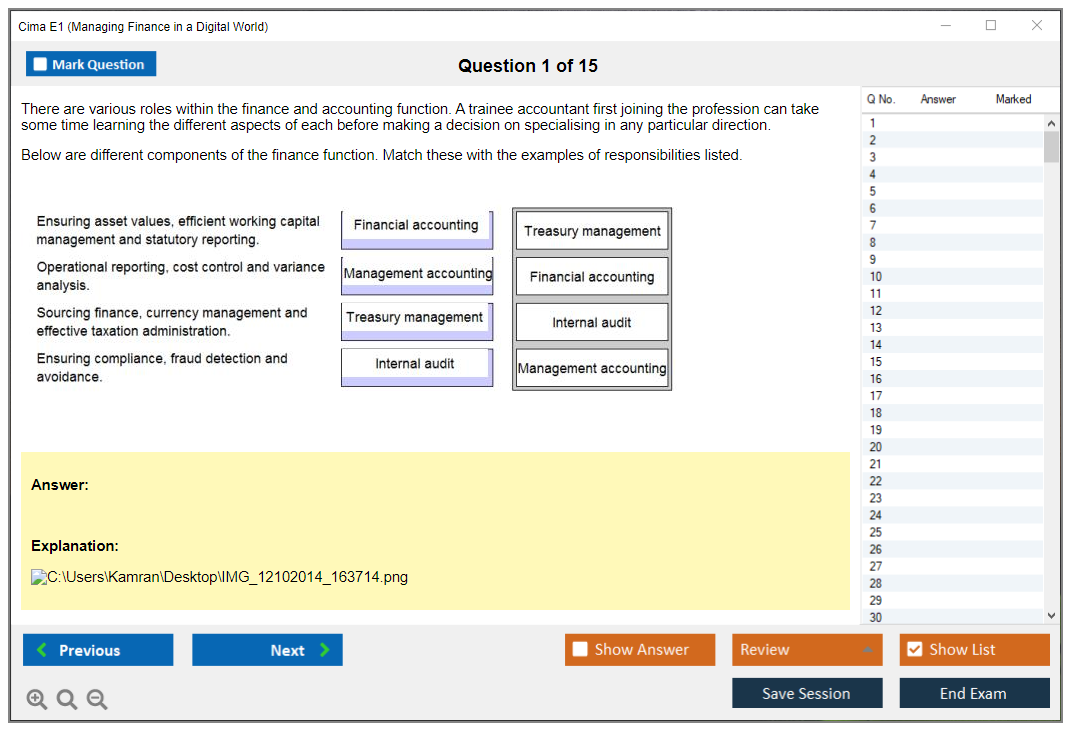This screenshot has height=735, width=1075.
Task: Expand the Review dropdown
Action: tap(867, 650)
